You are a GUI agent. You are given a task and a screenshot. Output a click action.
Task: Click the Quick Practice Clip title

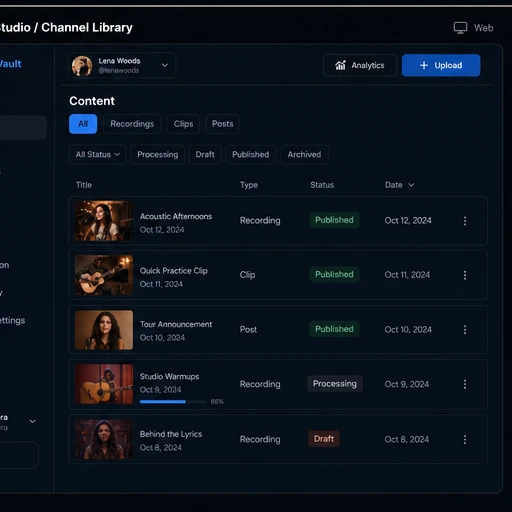[x=174, y=271]
